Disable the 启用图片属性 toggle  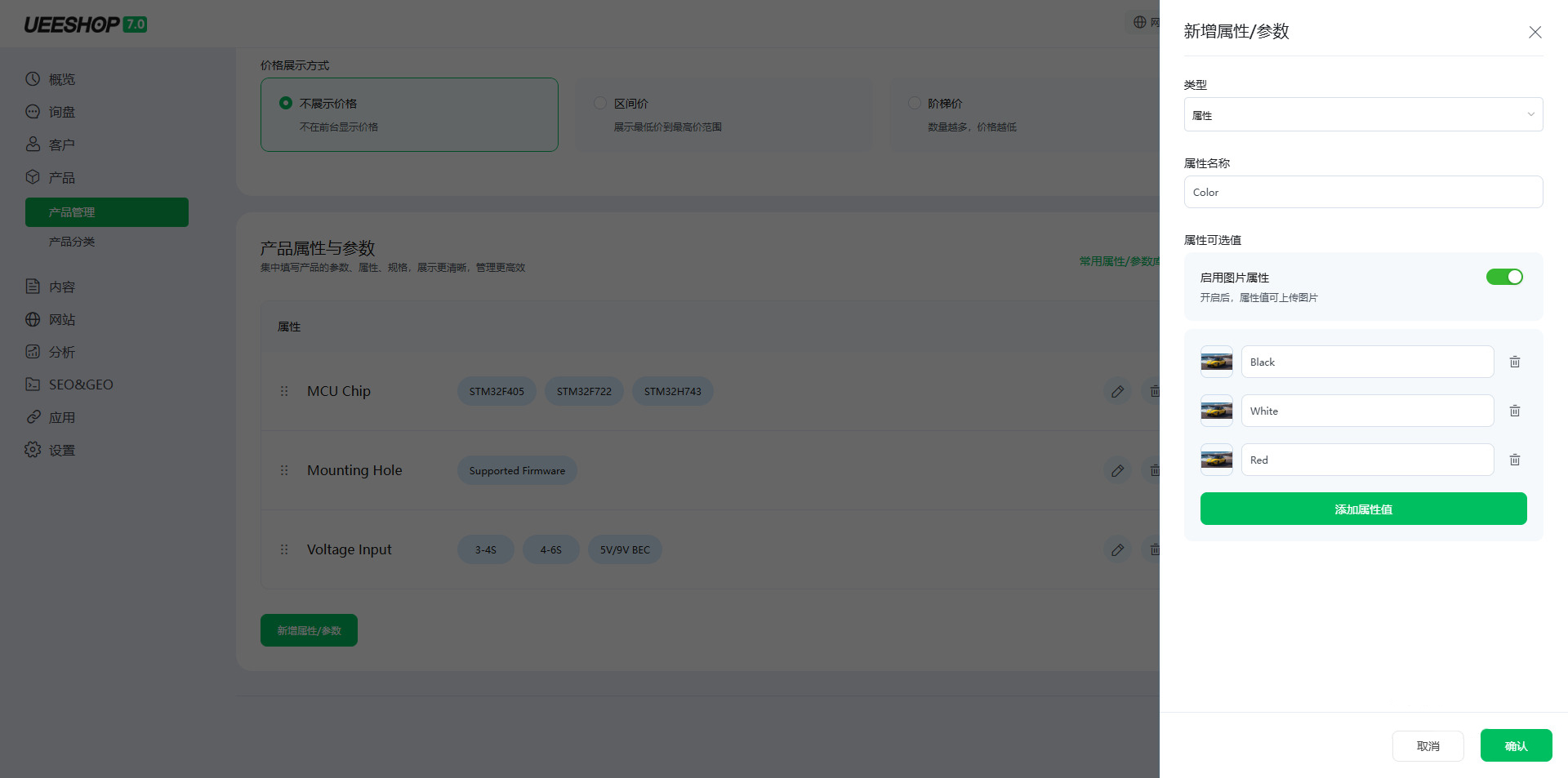pos(1504,277)
